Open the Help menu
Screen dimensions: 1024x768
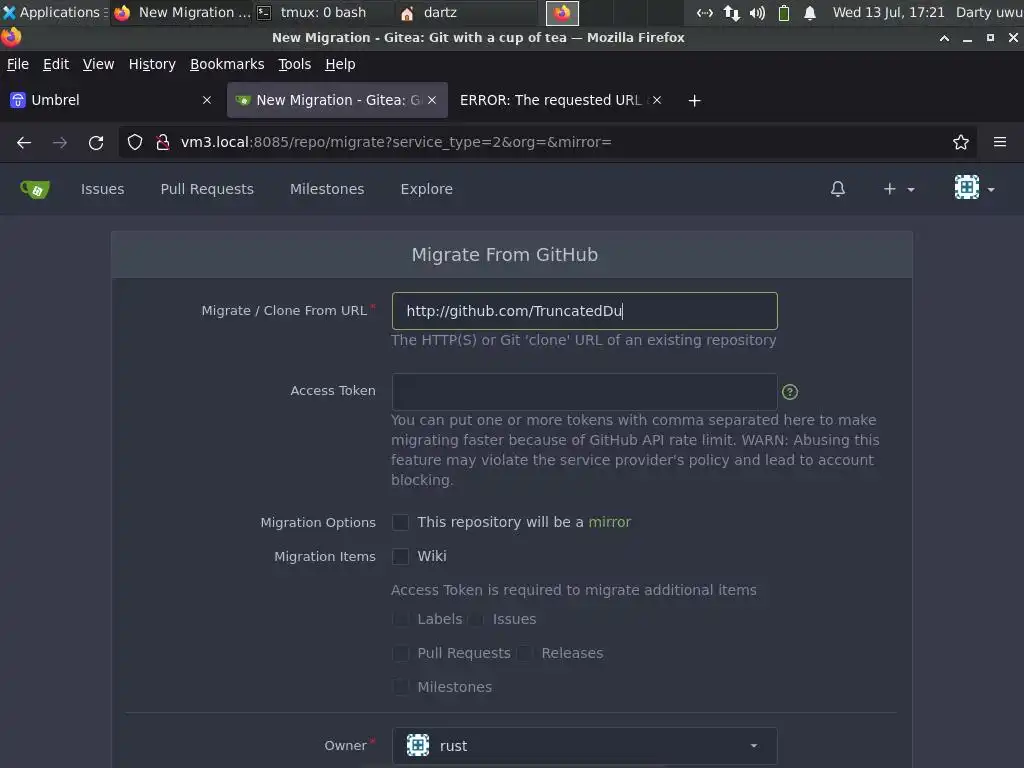click(x=340, y=64)
